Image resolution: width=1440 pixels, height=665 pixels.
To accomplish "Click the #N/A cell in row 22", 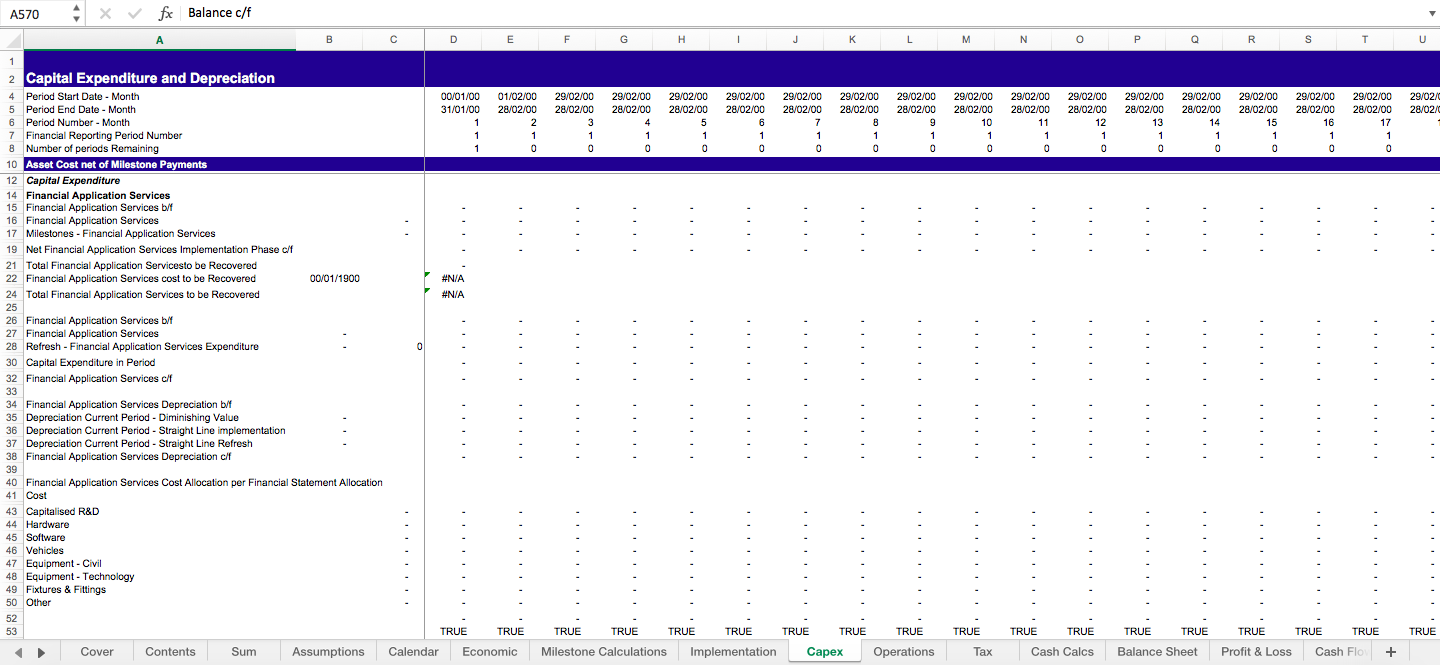I will click(x=453, y=279).
